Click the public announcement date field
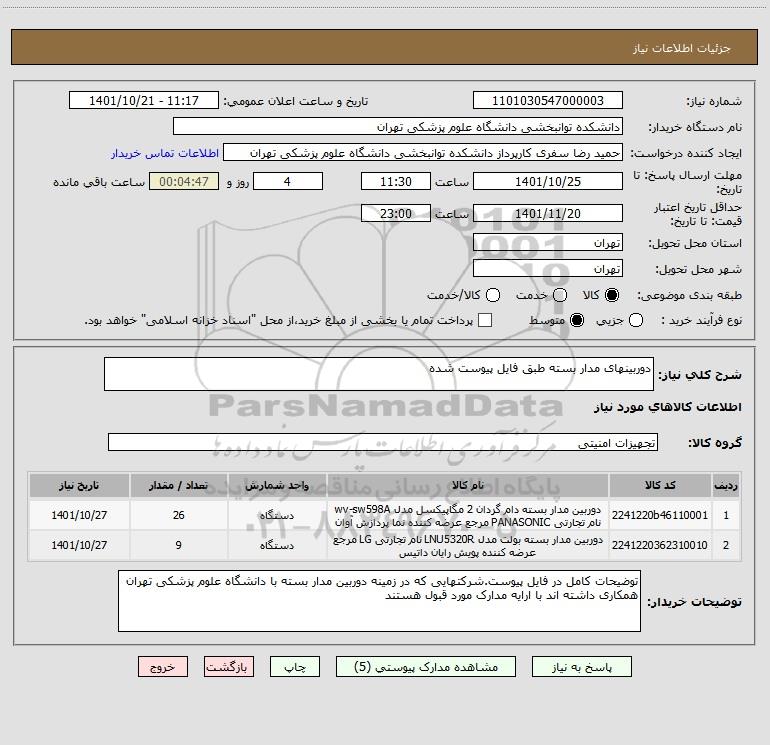 pos(144,101)
